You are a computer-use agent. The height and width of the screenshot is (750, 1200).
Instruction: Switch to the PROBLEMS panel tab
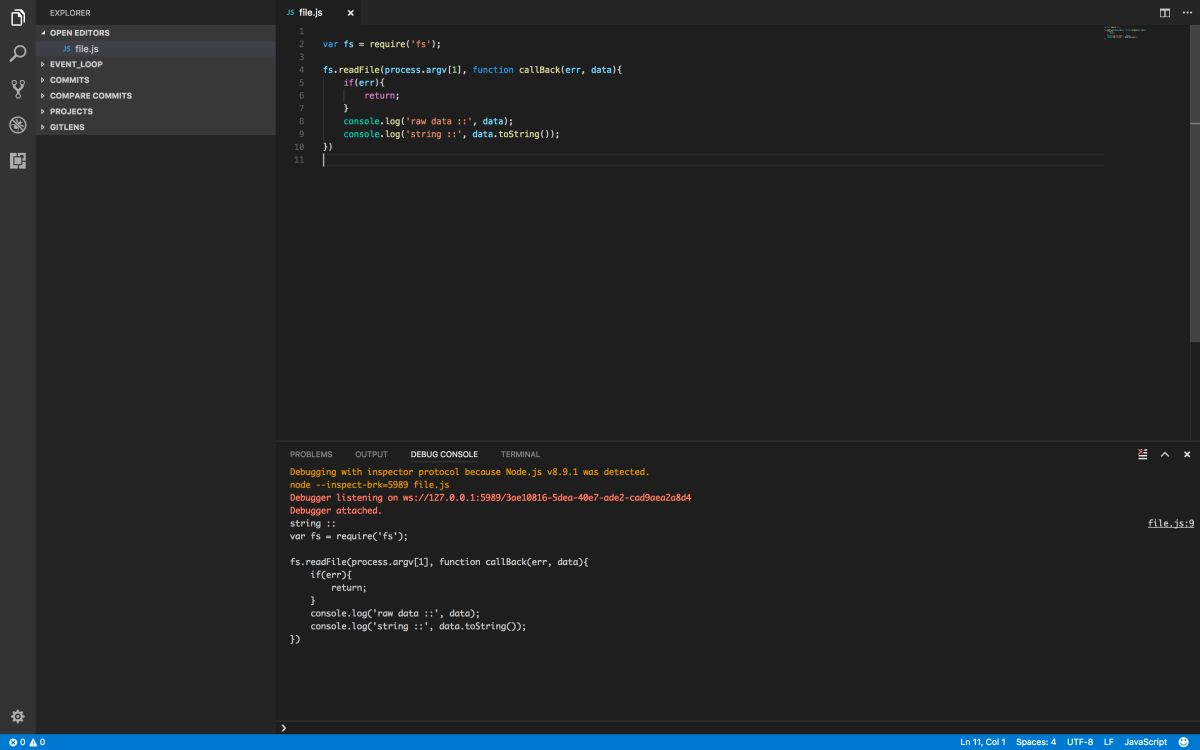coord(311,454)
